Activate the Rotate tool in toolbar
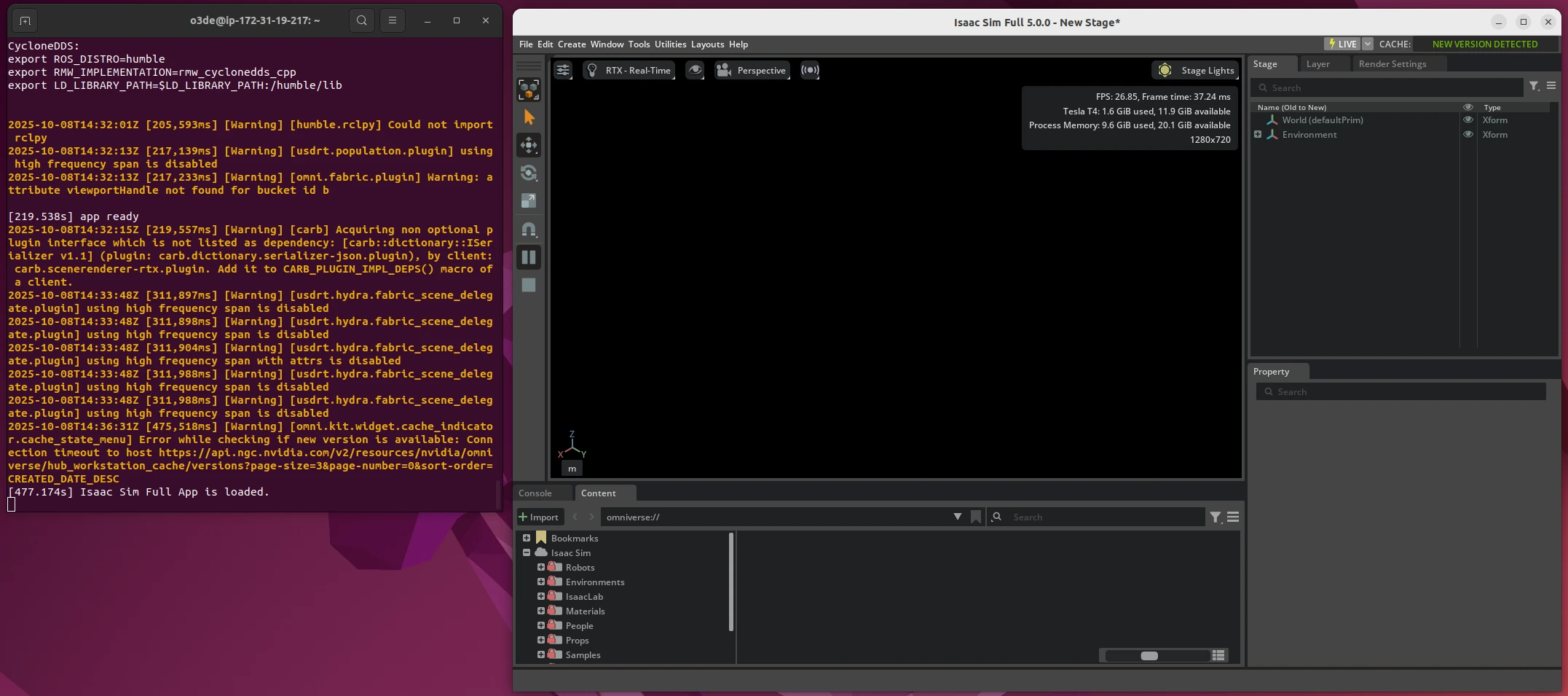1568x696 pixels. point(529,173)
